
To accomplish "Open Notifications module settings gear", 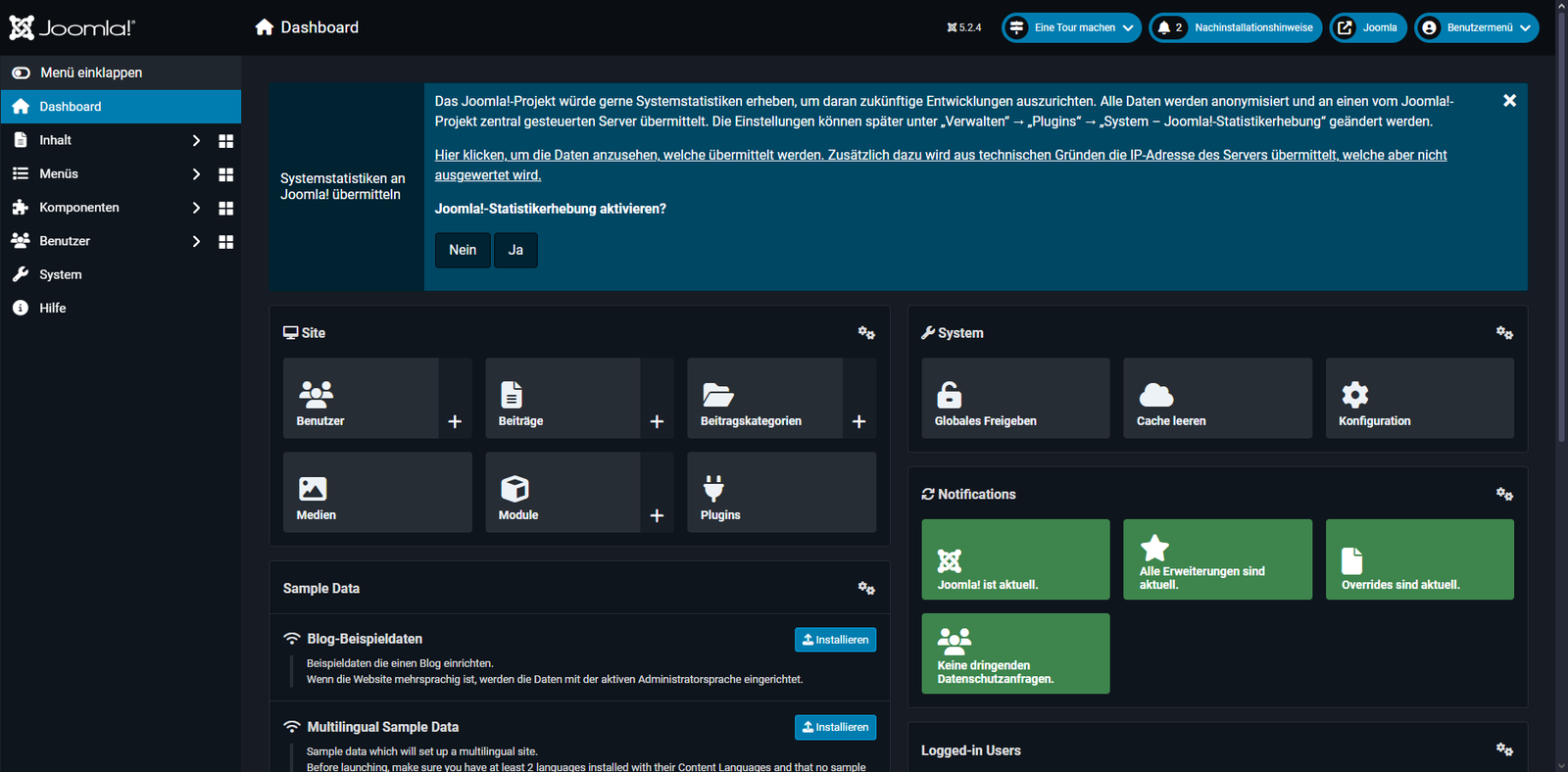I will tap(1504, 495).
